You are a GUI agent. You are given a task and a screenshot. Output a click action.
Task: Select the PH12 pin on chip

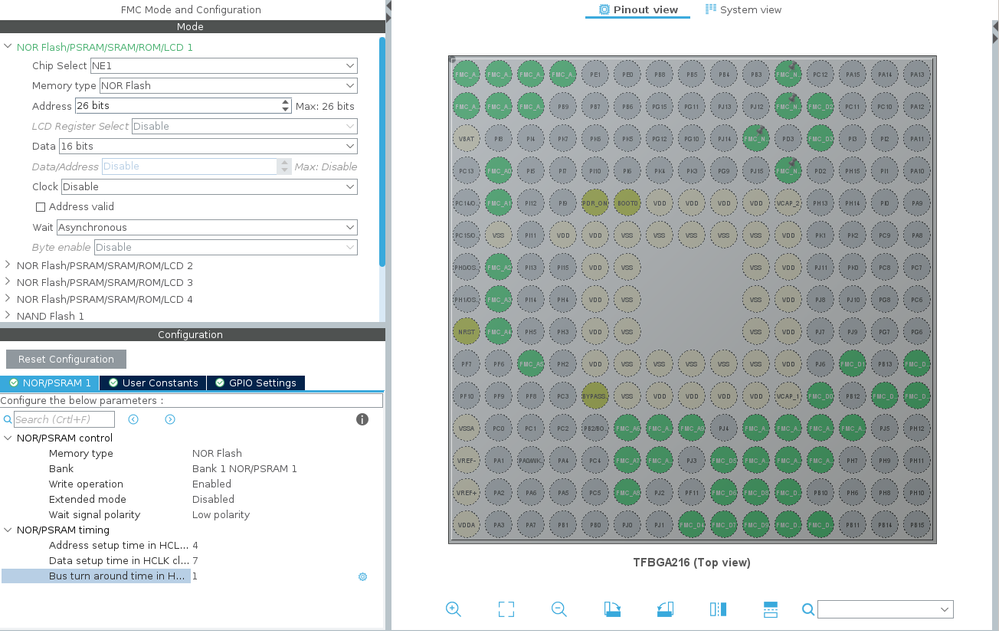917,428
